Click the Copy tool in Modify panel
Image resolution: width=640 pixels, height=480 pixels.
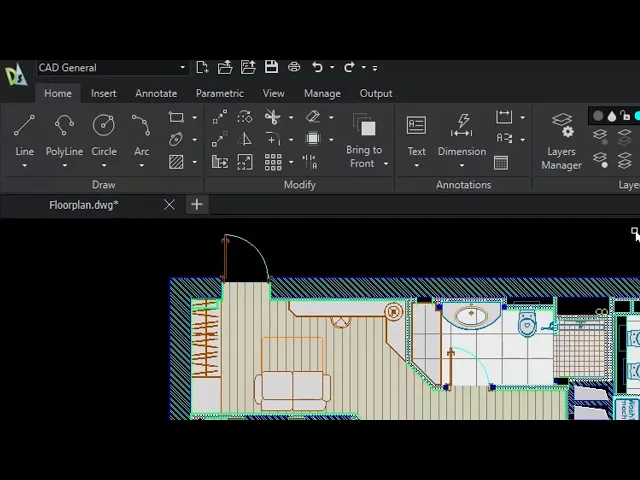click(220, 139)
